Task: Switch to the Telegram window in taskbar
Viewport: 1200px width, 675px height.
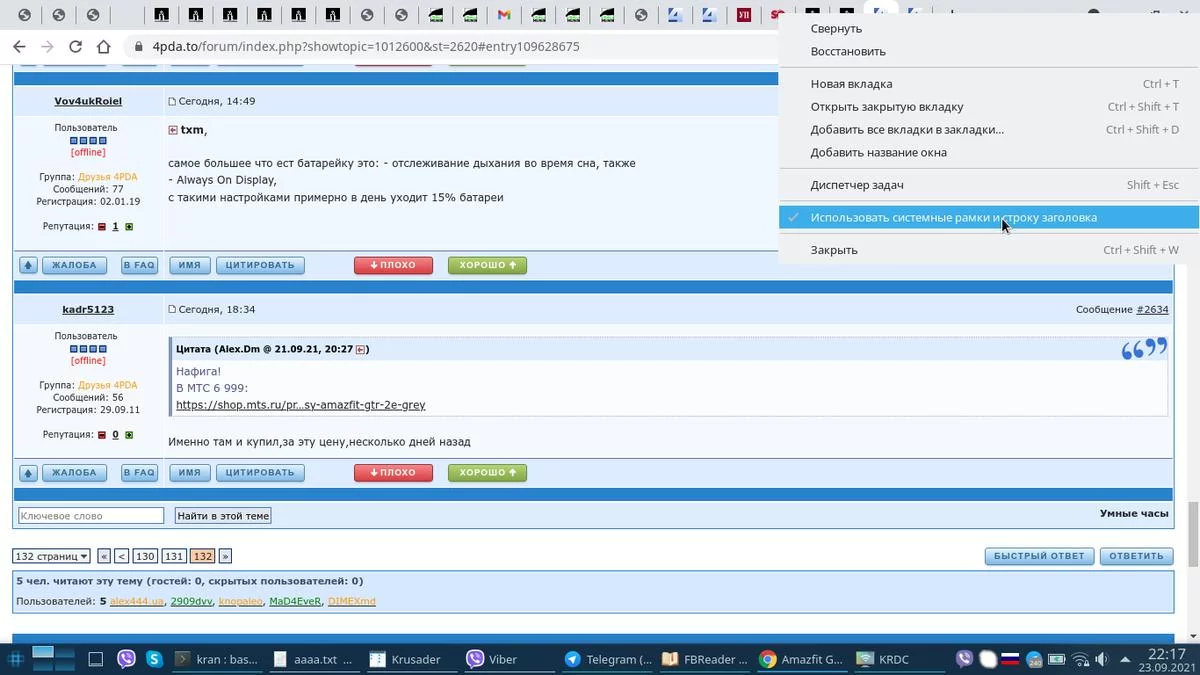Action: (x=608, y=659)
